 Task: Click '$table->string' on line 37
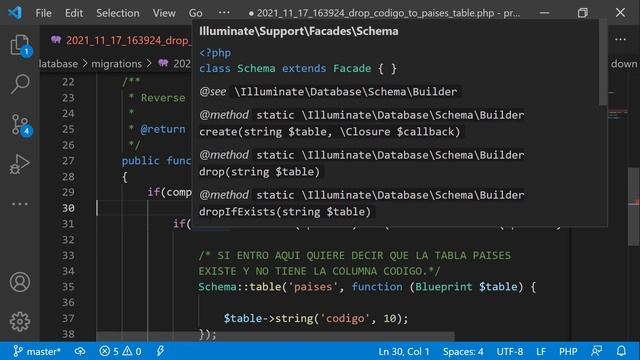(x=269, y=318)
